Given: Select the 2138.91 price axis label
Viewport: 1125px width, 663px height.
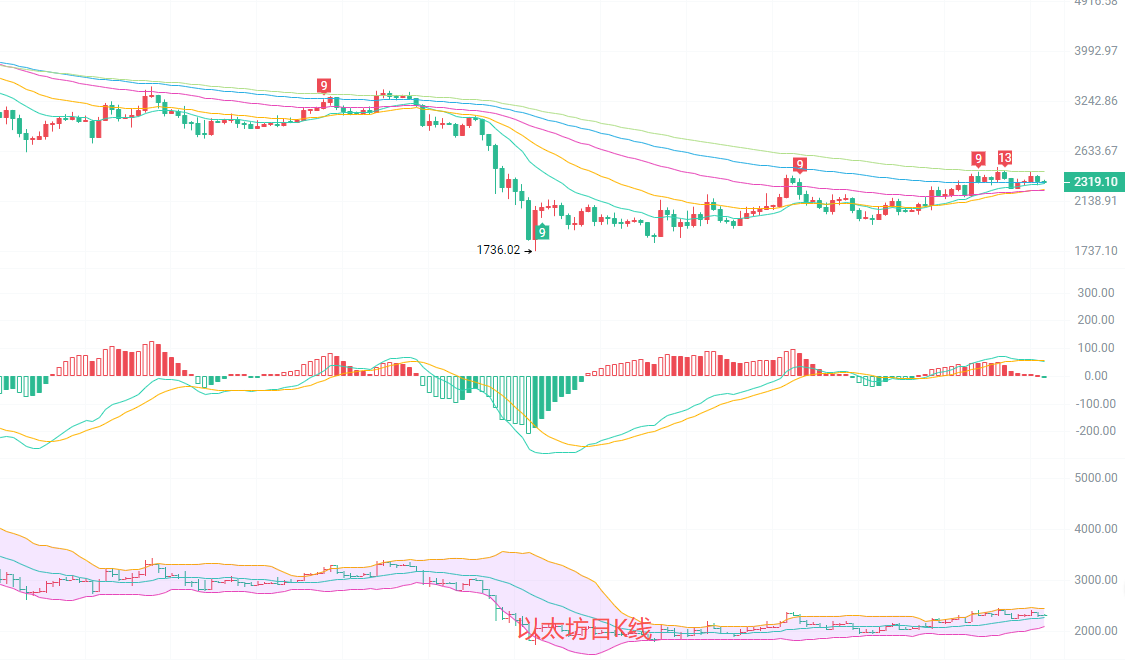Looking at the screenshot, I should [x=1096, y=201].
